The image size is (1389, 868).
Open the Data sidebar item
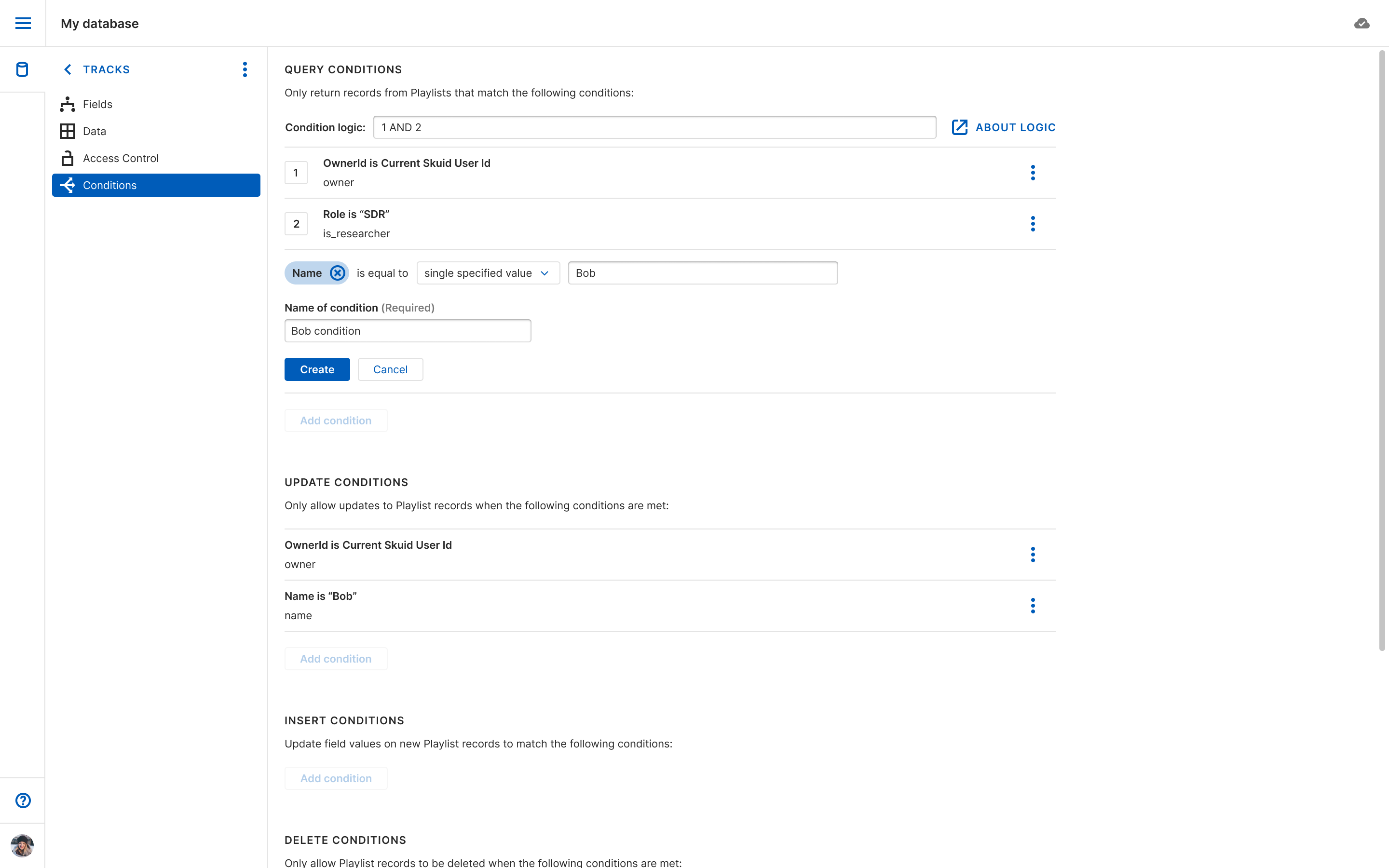pos(94,132)
